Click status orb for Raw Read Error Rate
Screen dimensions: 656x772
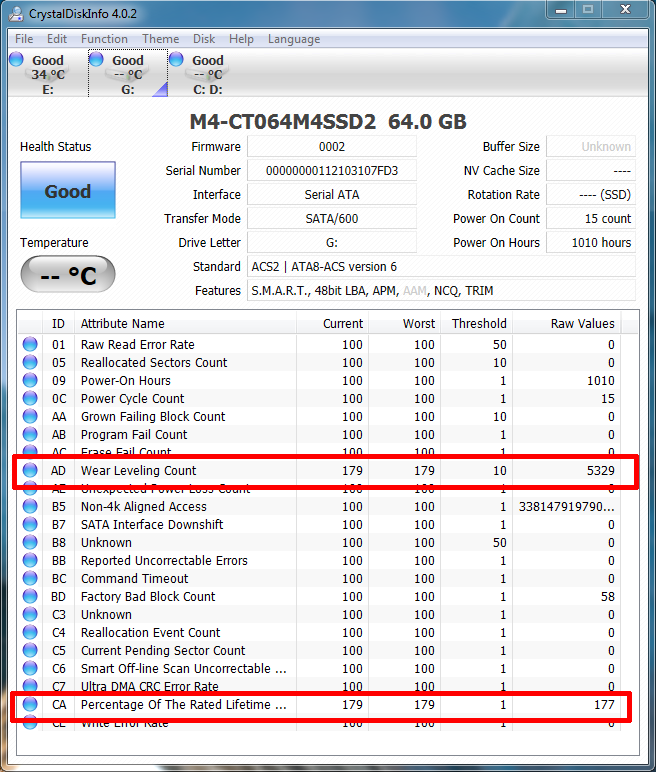tap(30, 344)
